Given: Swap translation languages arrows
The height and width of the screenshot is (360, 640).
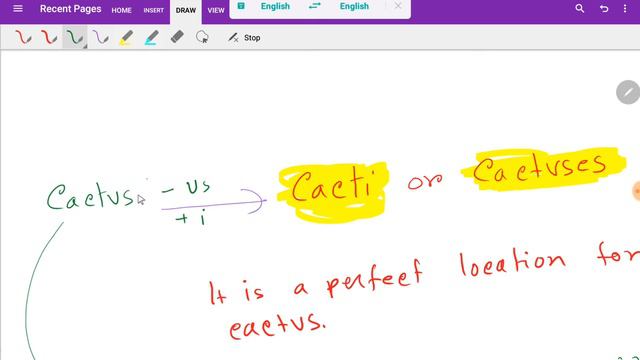Looking at the screenshot, I should pos(314,6).
